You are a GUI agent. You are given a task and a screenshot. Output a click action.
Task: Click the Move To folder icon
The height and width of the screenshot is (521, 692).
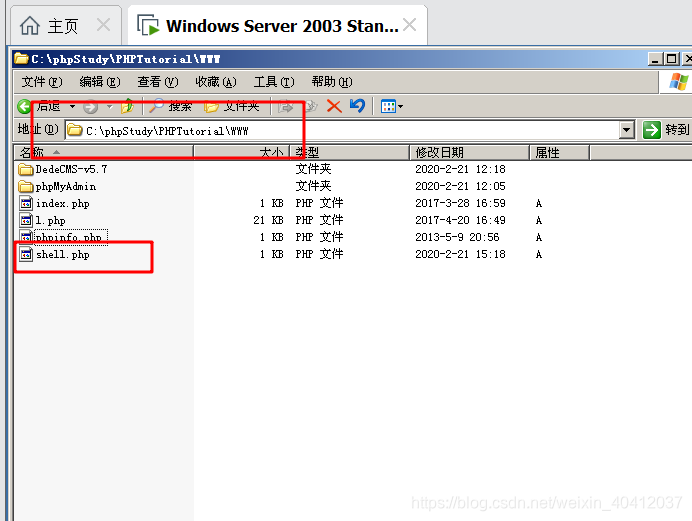tap(286, 106)
